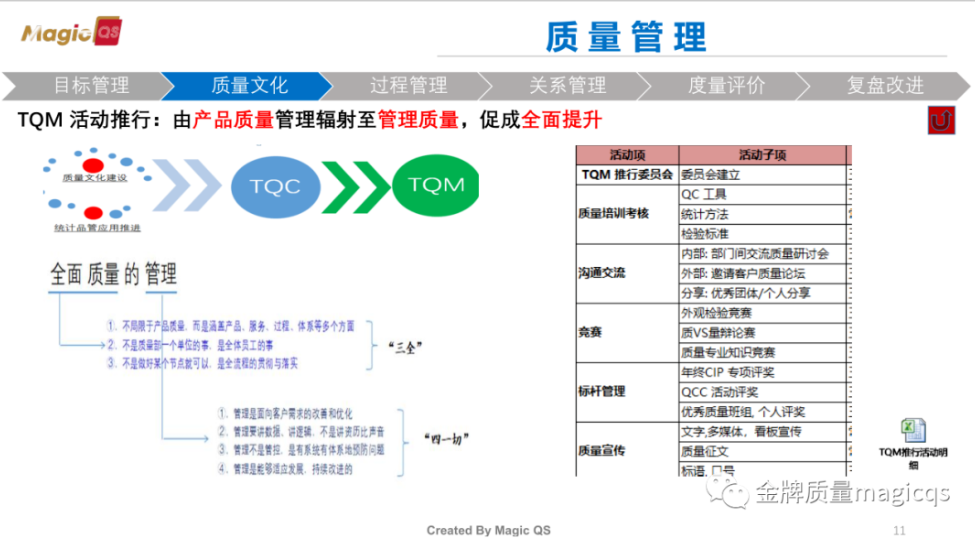
Task: Click the QCC 活动评奖 cell
Action: tap(762, 393)
